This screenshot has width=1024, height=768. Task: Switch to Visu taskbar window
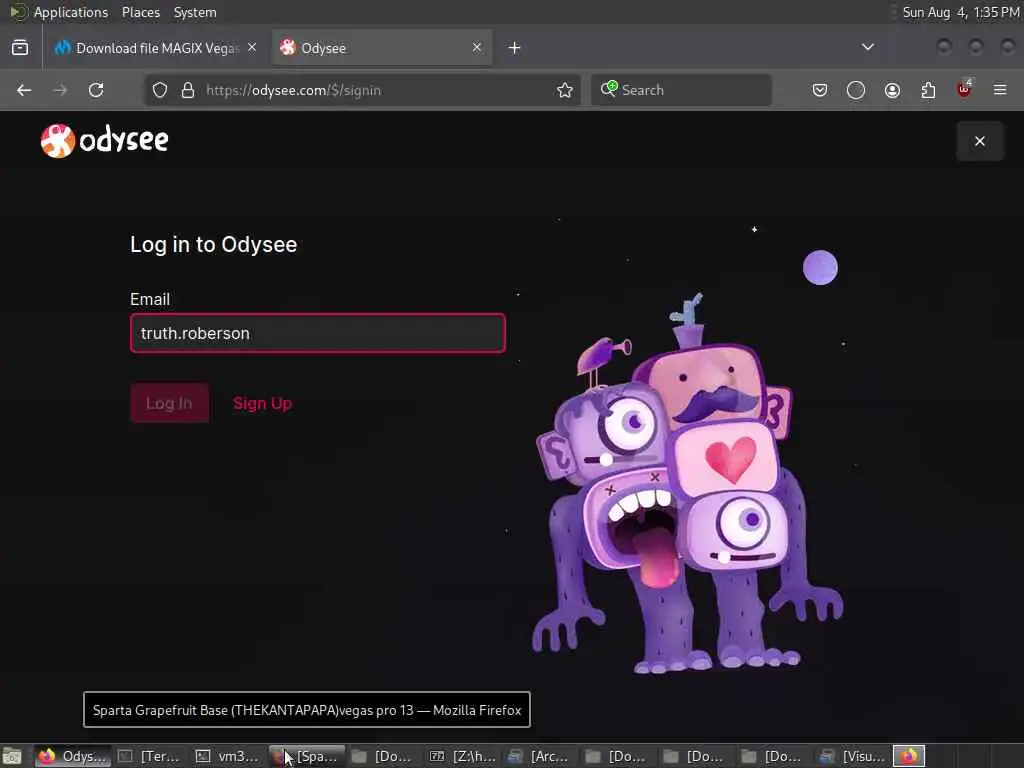(852, 756)
